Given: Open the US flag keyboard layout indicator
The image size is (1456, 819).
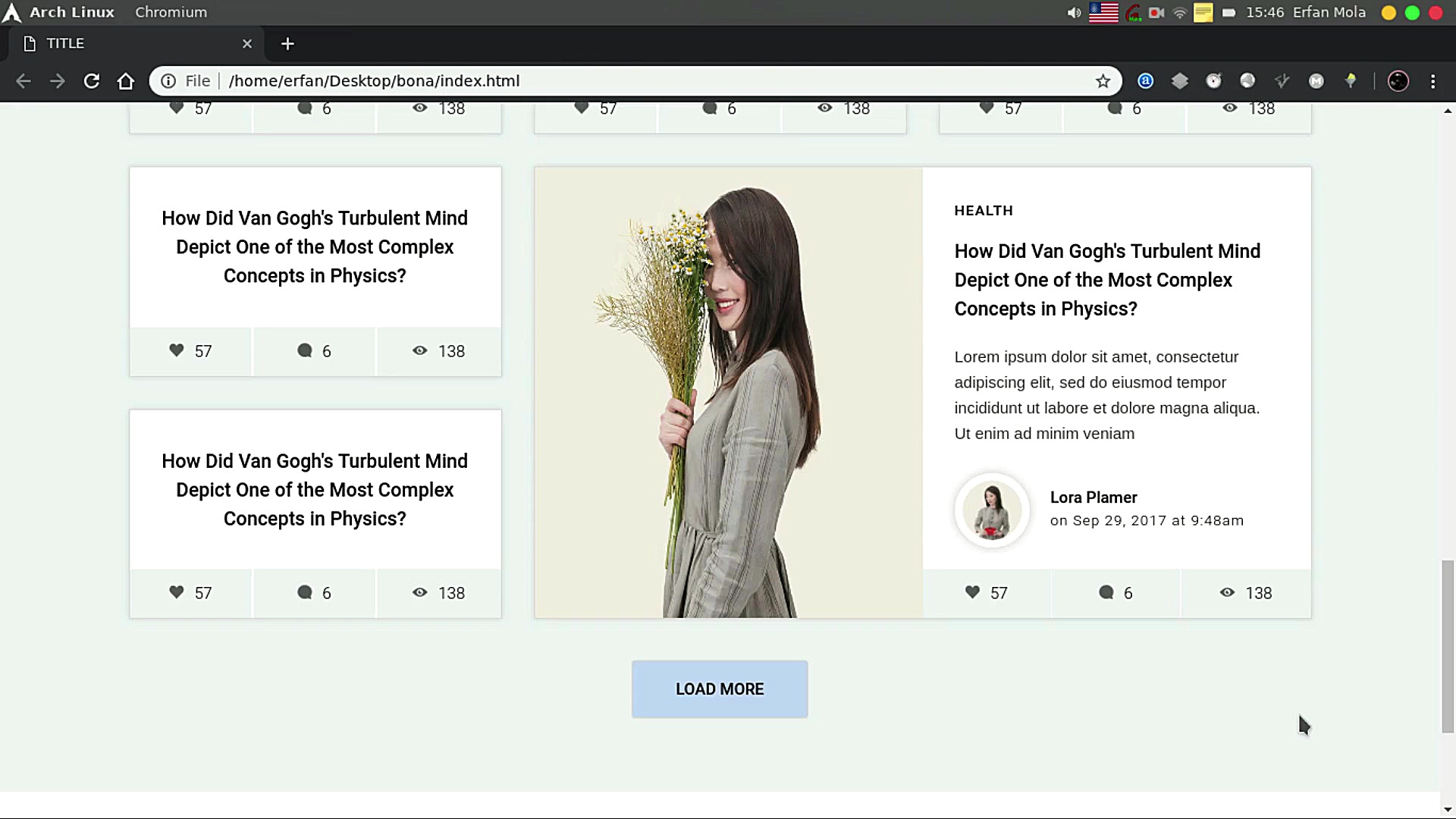Looking at the screenshot, I should tap(1103, 12).
